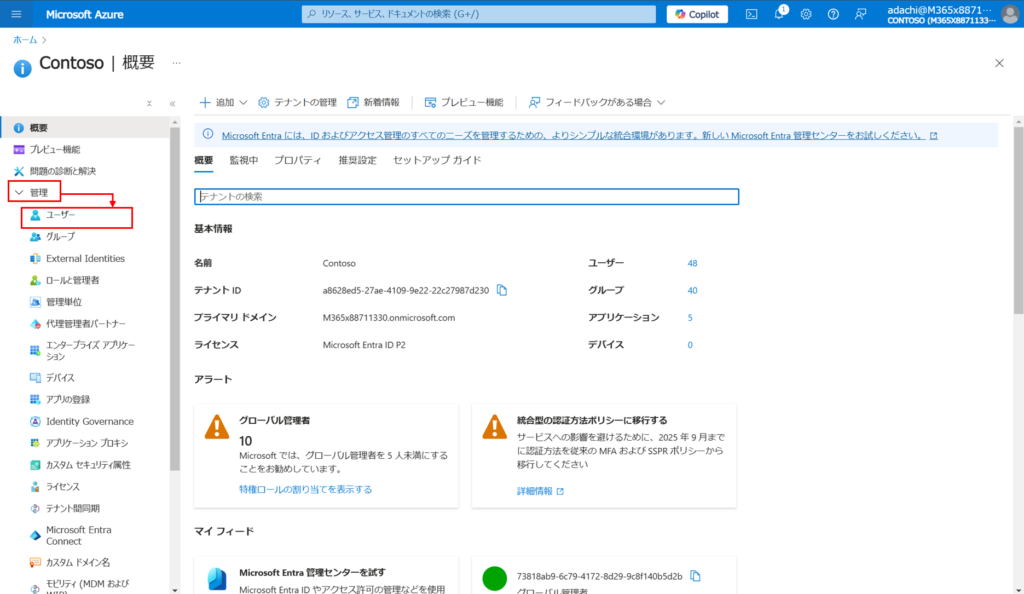Click the 管理単位 icon
1024x594 pixels.
pyautogui.click(x=35, y=302)
